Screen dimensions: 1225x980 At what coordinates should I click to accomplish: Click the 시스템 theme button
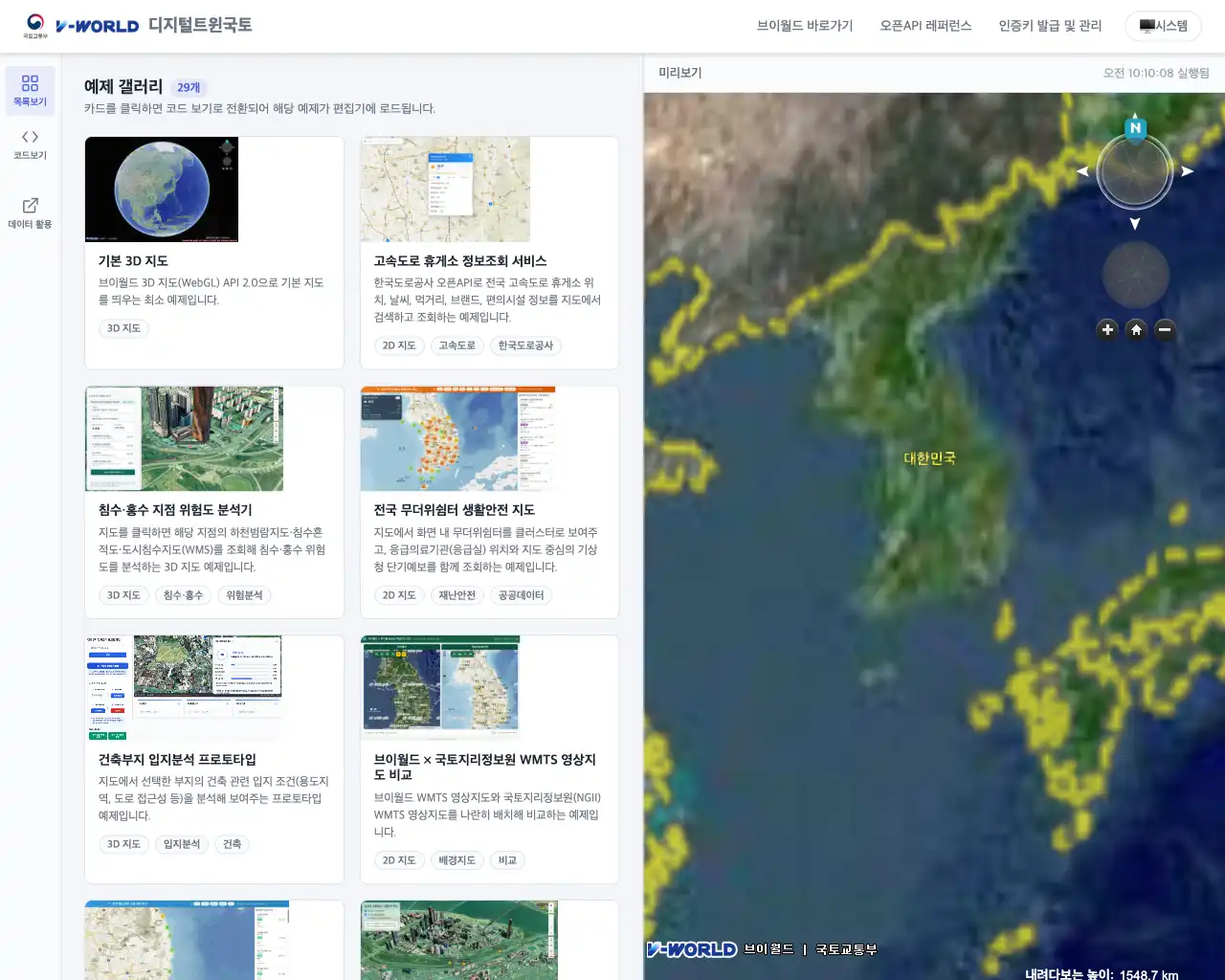pyautogui.click(x=1163, y=26)
